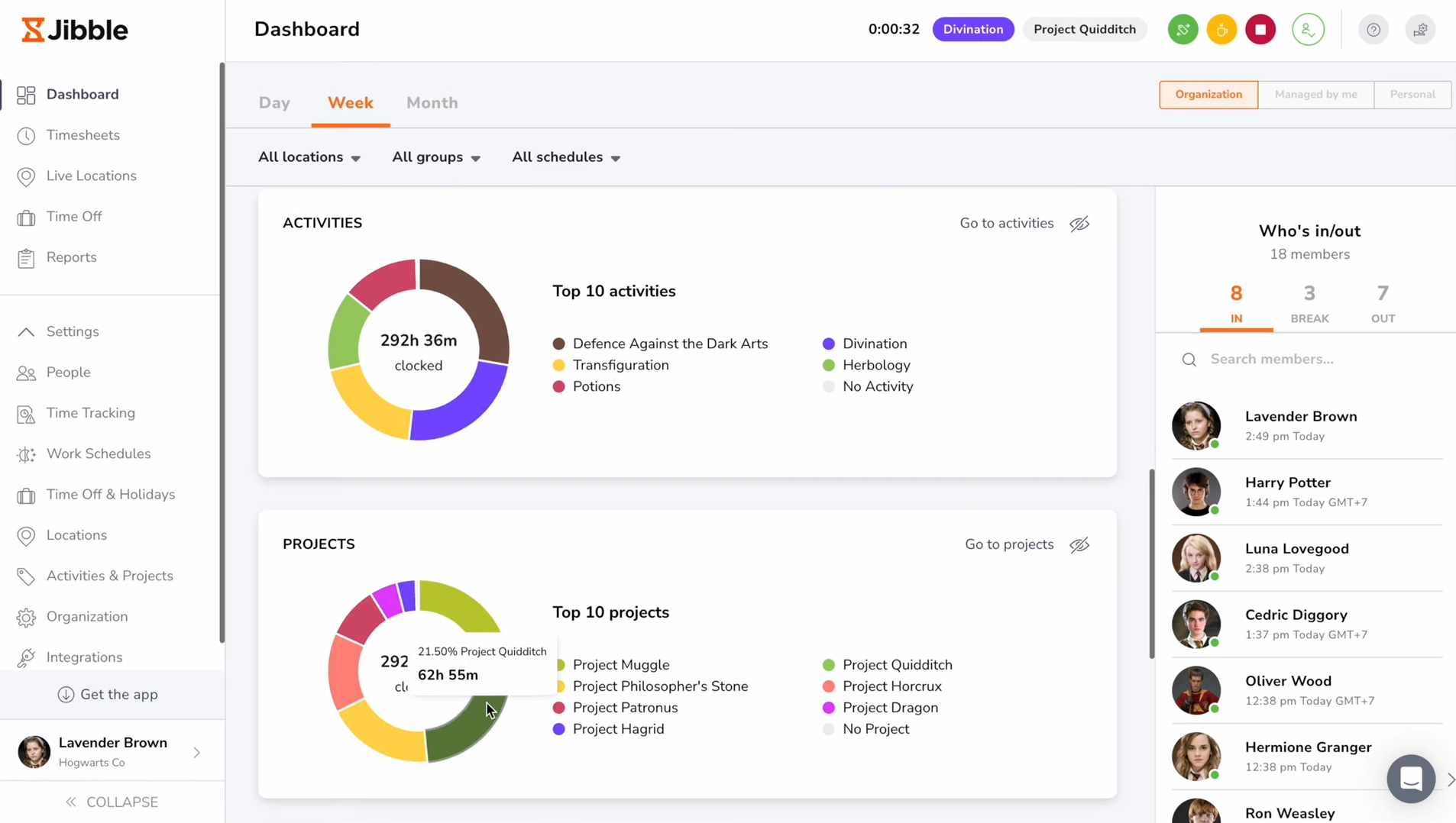Viewport: 1456px width, 823px height.
Task: Click the Jibble logo
Action: pyautogui.click(x=74, y=30)
